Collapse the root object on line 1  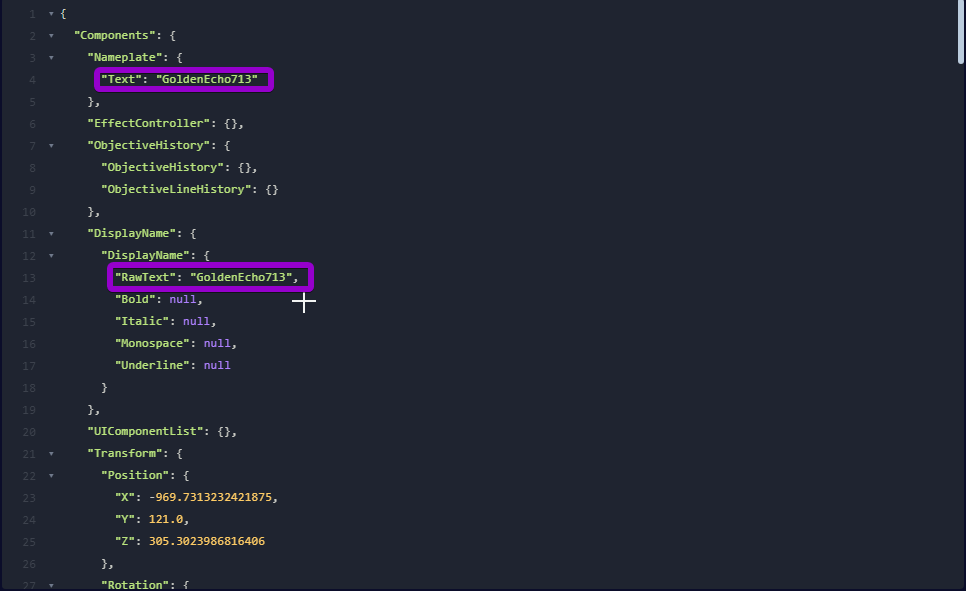tap(51, 14)
